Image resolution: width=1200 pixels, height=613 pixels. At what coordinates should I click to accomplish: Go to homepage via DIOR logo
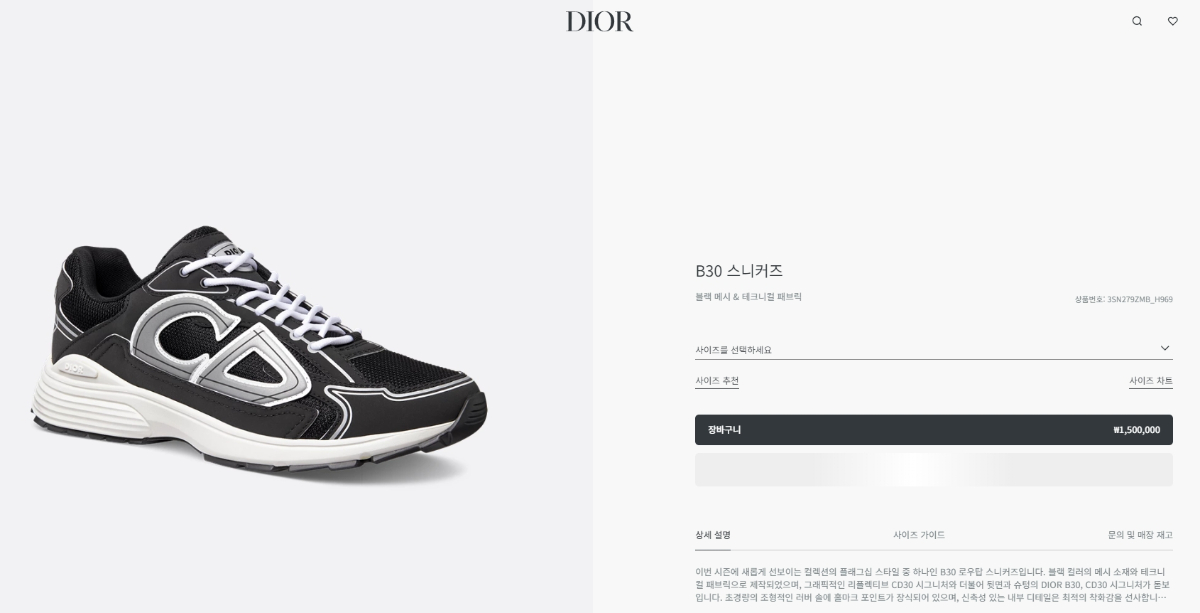(x=600, y=21)
